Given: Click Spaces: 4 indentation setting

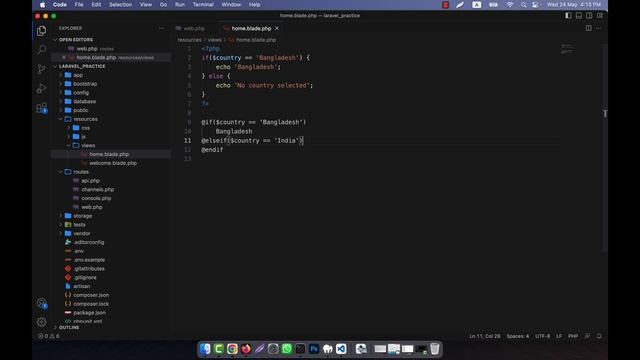Looking at the screenshot, I should tap(518, 336).
